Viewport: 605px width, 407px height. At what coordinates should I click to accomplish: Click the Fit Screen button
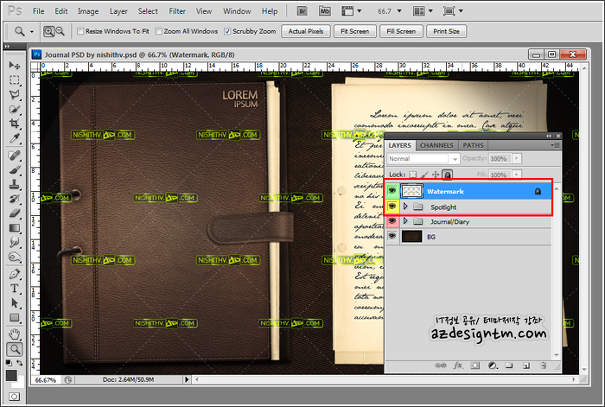tap(355, 31)
